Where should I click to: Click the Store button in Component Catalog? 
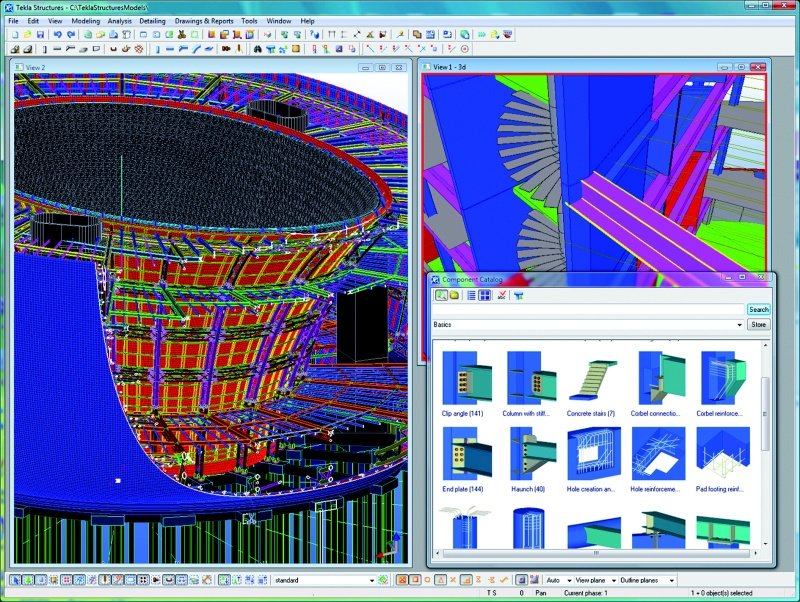(x=759, y=324)
